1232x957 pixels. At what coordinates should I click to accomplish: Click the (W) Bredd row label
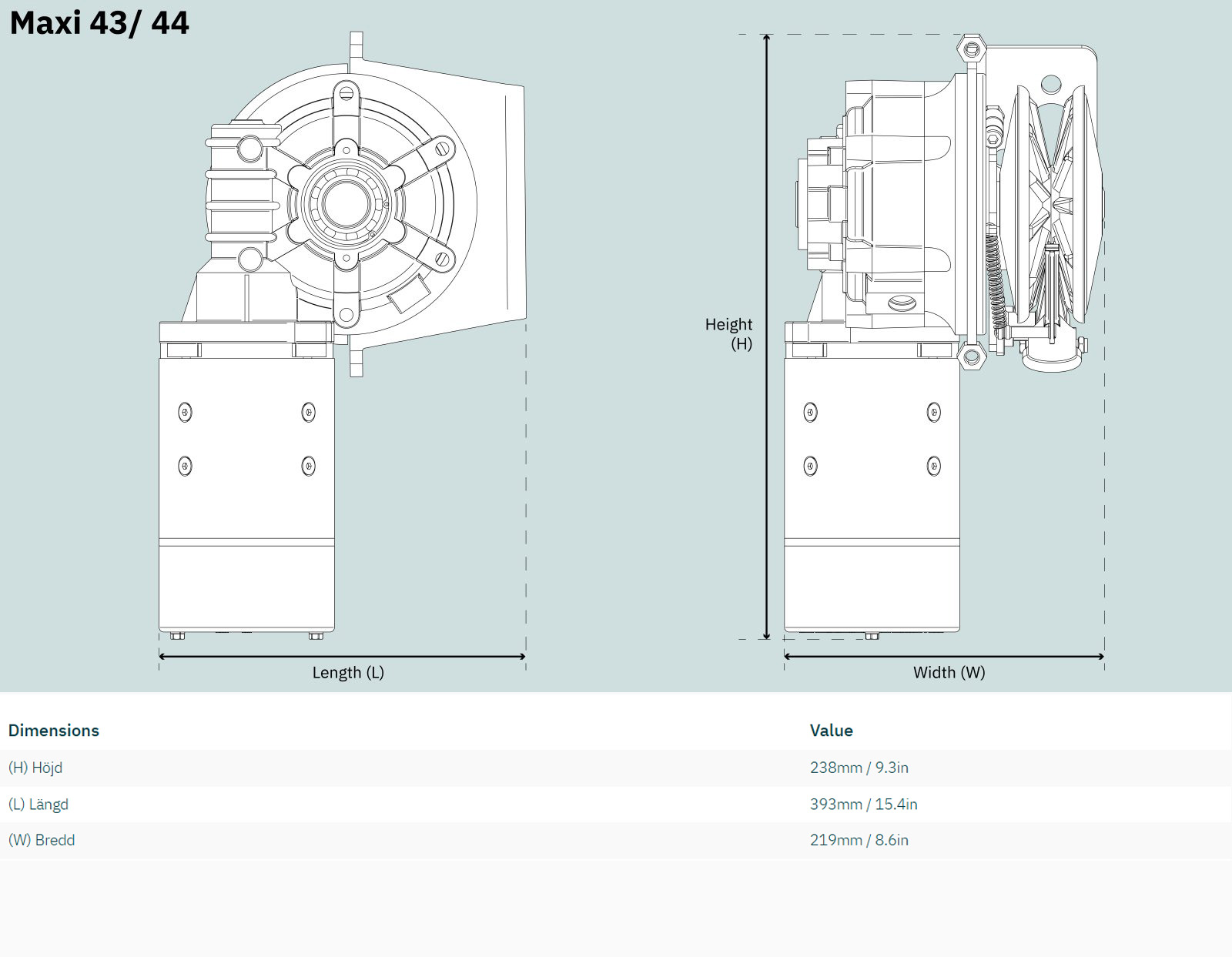tap(42, 840)
